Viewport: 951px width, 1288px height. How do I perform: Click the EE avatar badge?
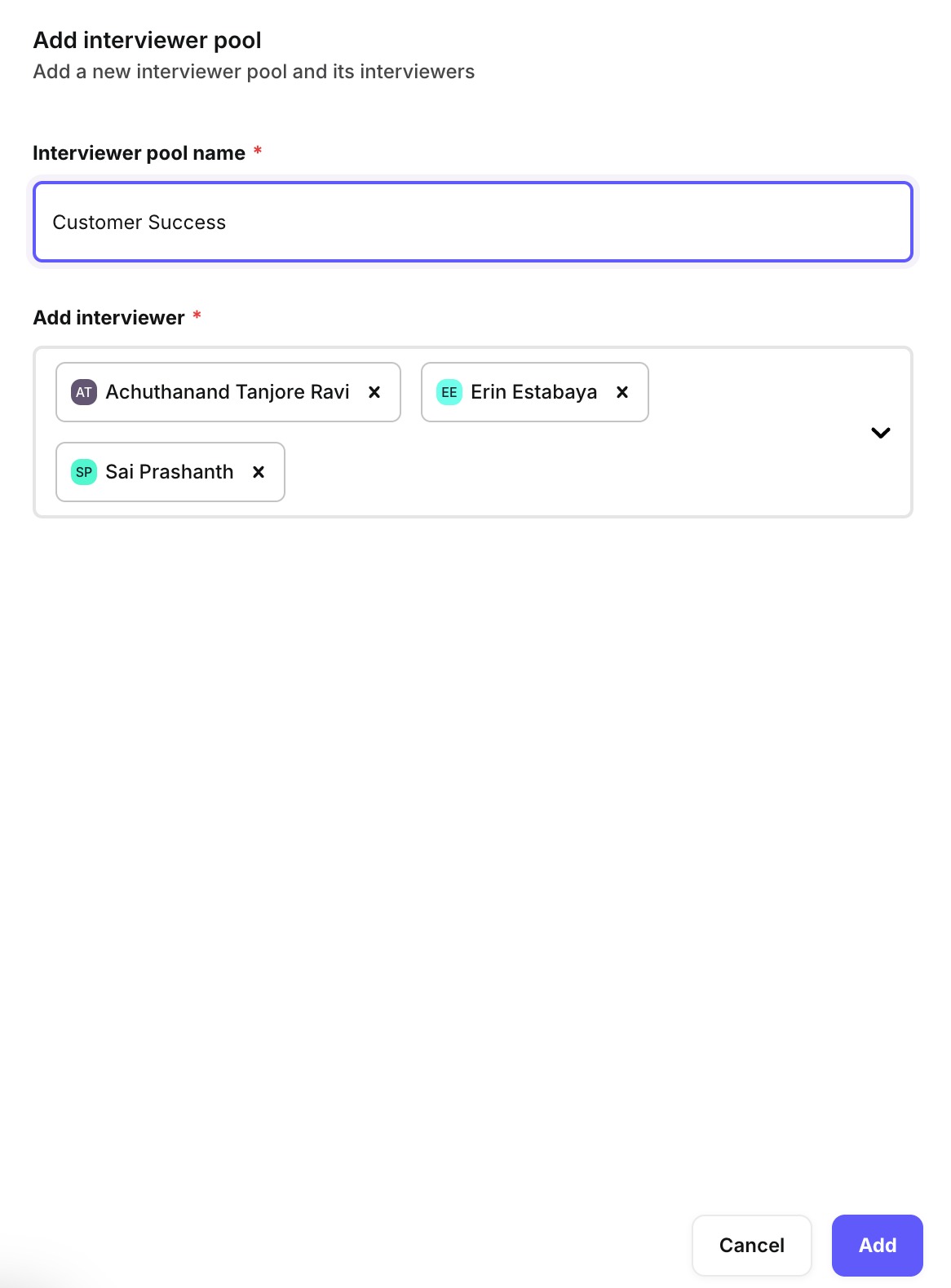click(x=449, y=392)
